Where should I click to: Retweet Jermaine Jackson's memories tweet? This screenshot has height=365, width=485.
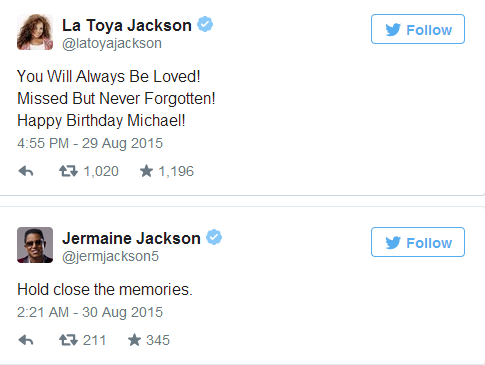[68, 340]
